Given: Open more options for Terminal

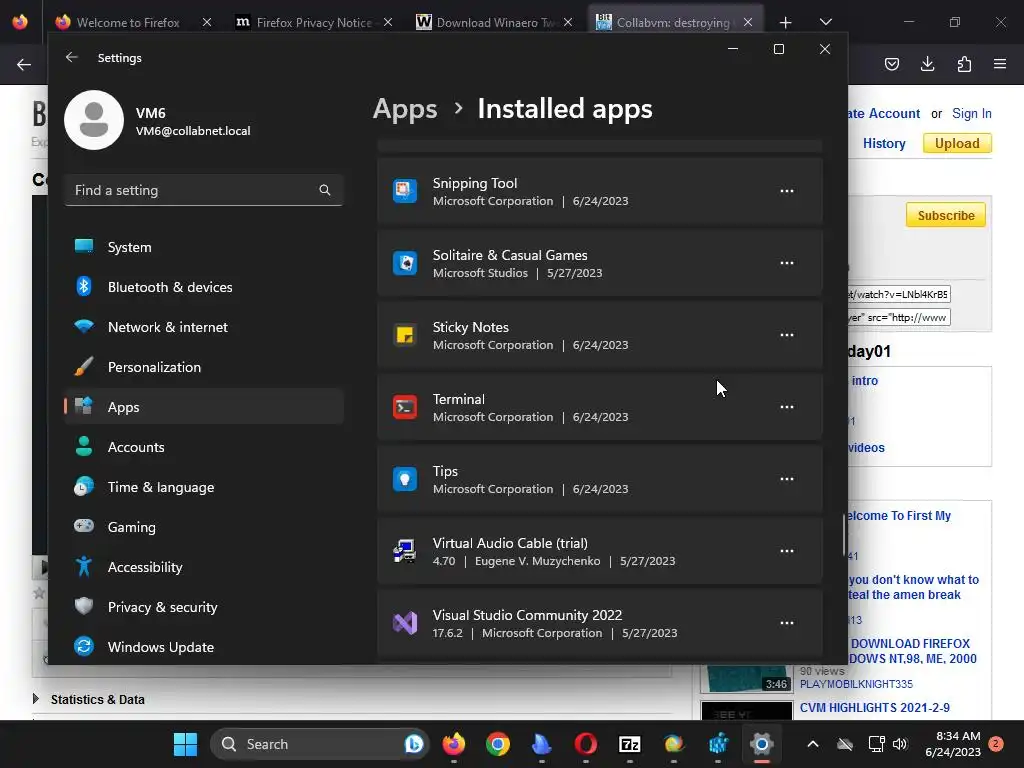Looking at the screenshot, I should [787, 407].
